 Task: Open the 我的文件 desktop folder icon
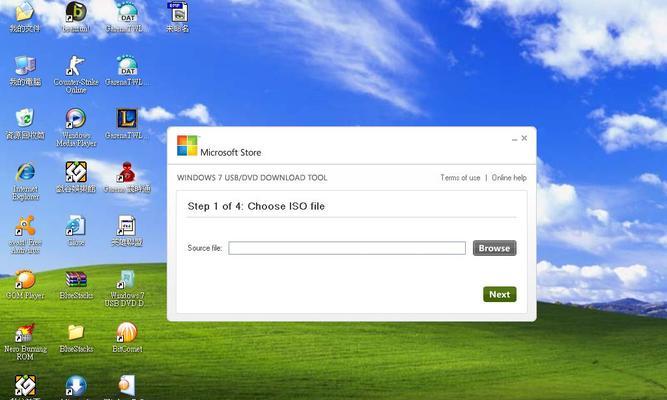click(x=25, y=17)
